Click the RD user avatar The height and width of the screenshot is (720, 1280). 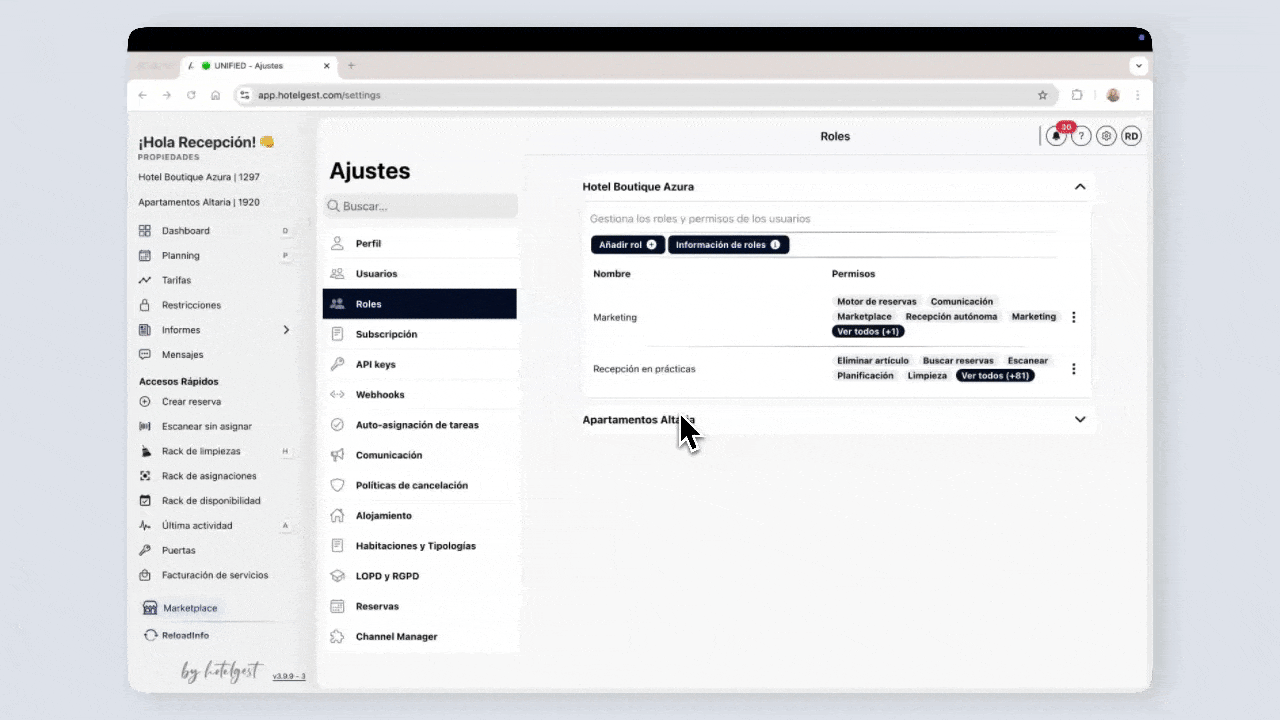pos(1131,137)
